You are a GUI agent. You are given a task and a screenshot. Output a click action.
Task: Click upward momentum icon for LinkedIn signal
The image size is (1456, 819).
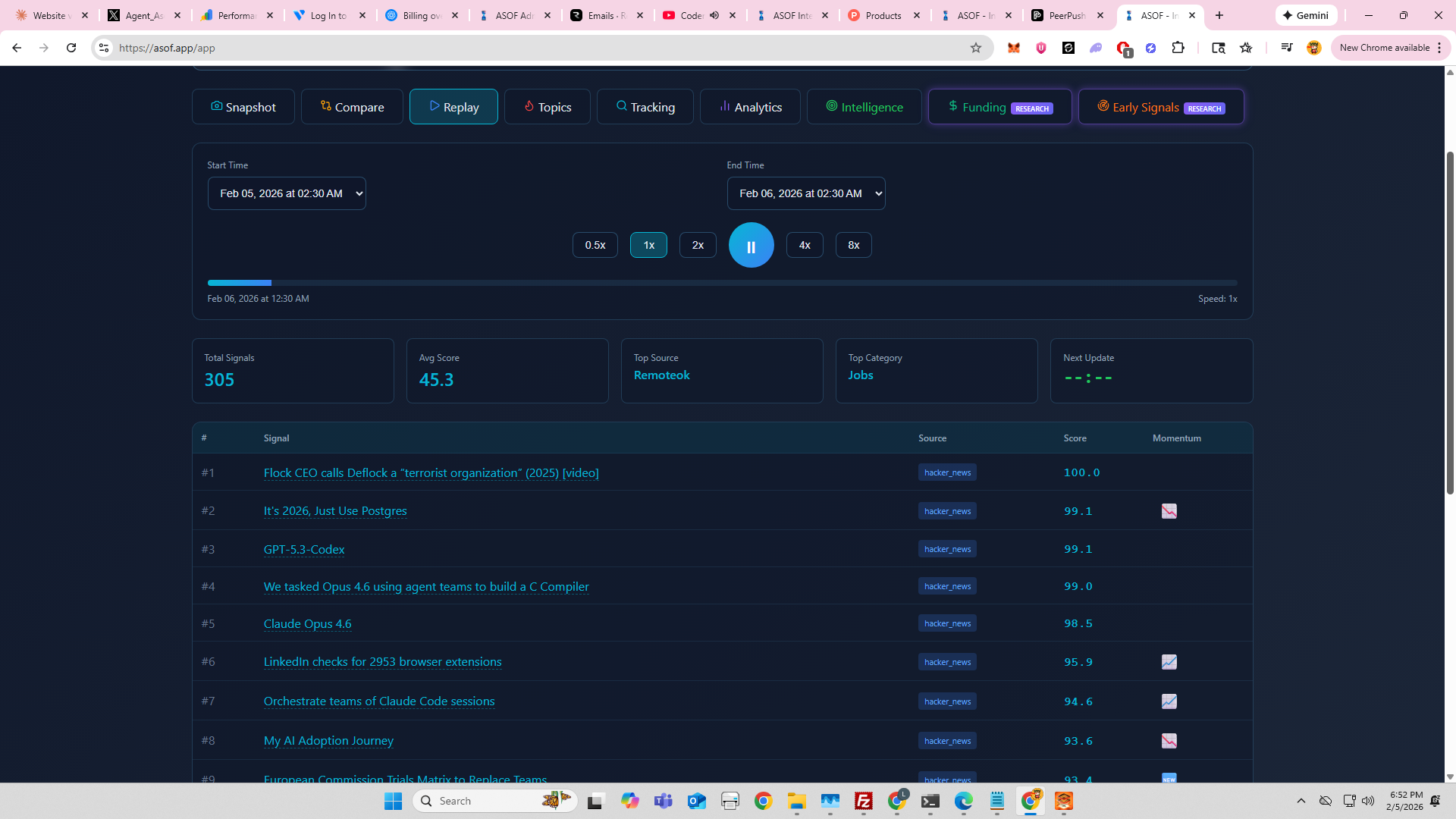point(1169,662)
